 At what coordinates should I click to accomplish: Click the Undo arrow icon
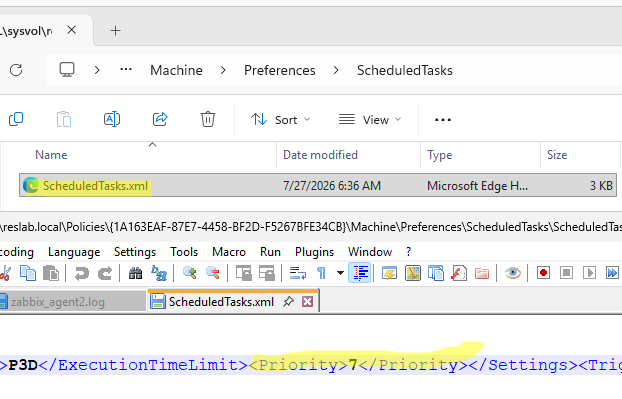click(x=82, y=273)
